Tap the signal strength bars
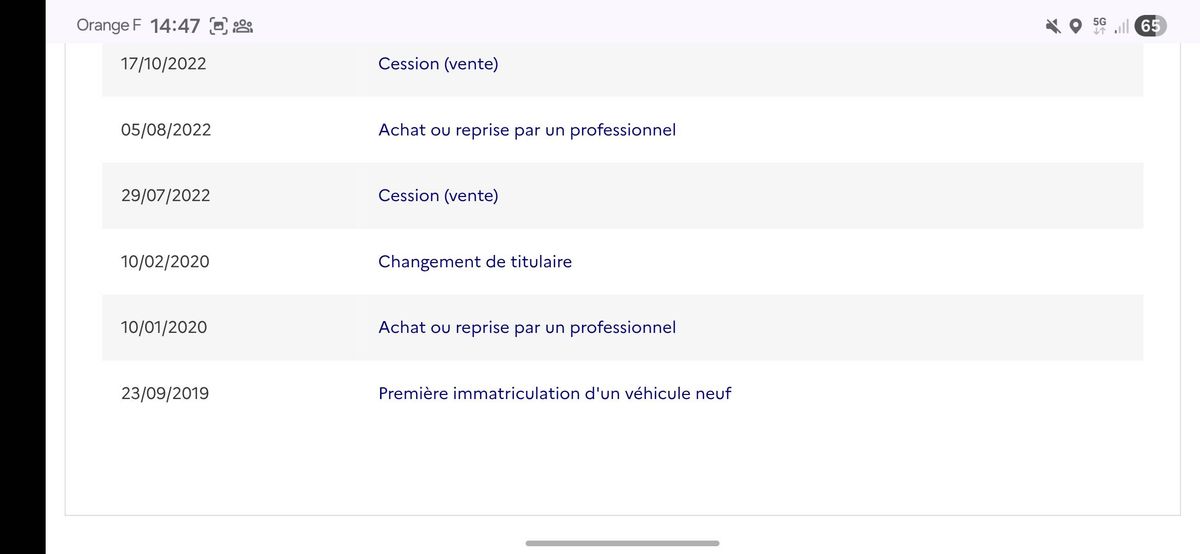Screen dimensions: 1200x554 [x=1121, y=26]
